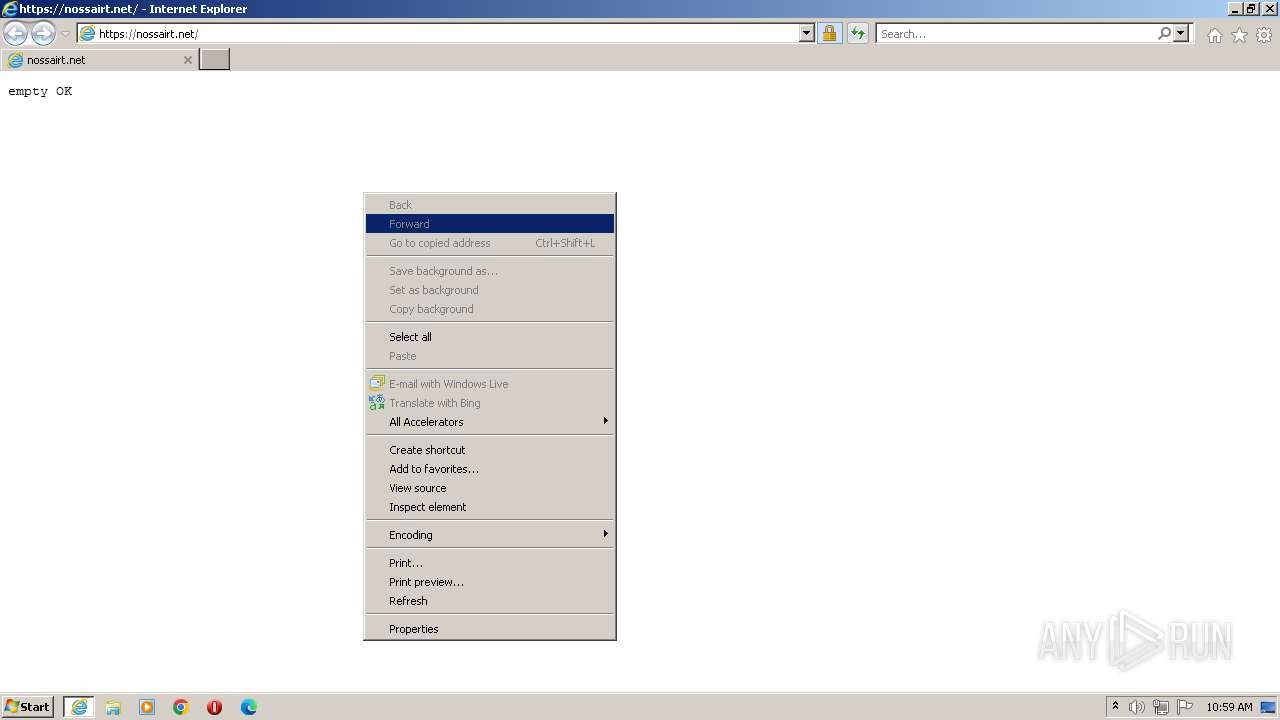Click Internet Explorer taskbar icon

(79, 707)
